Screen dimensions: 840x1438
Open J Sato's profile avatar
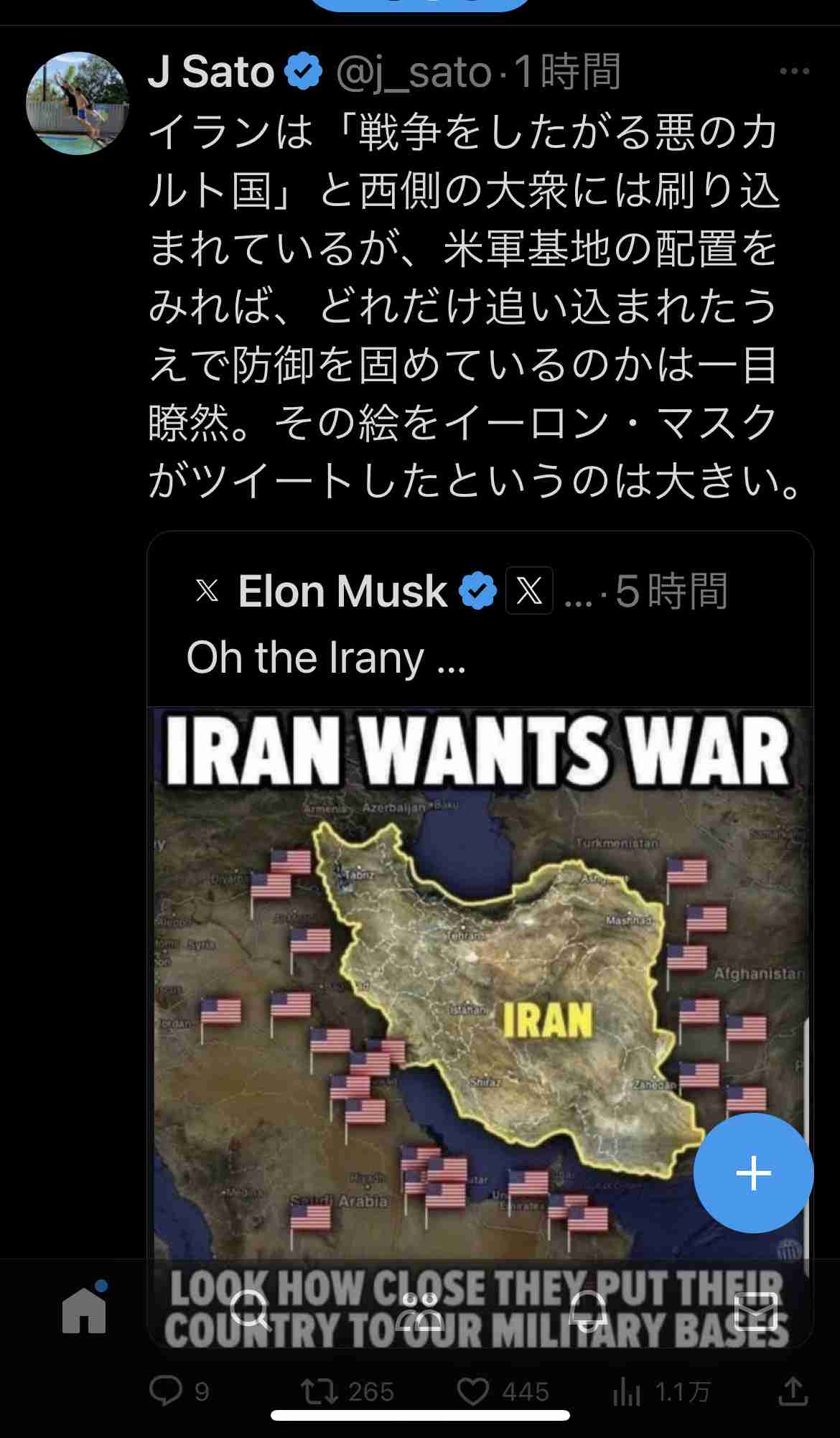pyautogui.click(x=78, y=103)
